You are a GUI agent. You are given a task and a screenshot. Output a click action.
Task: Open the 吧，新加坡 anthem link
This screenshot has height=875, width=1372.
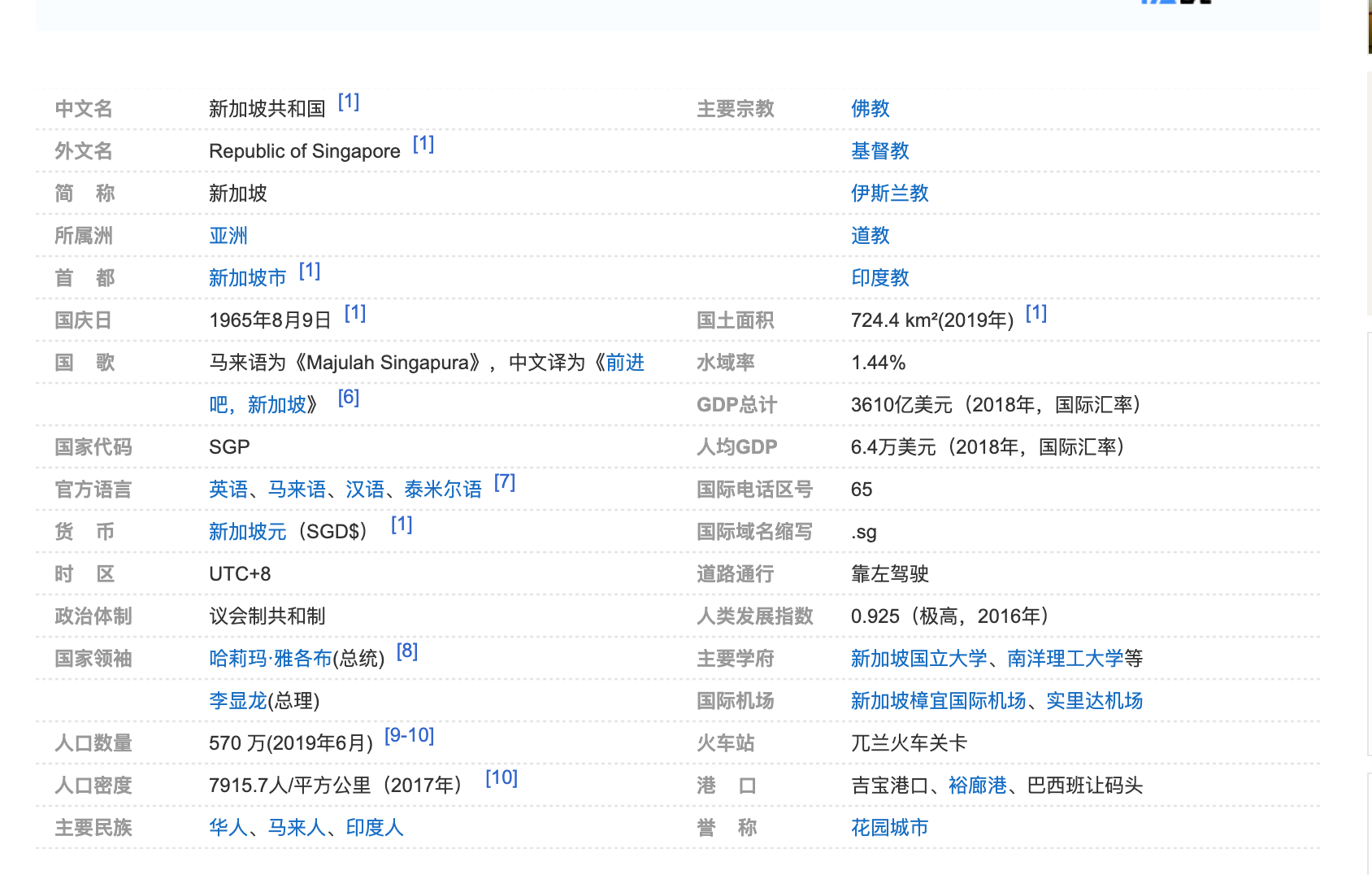[x=257, y=405]
